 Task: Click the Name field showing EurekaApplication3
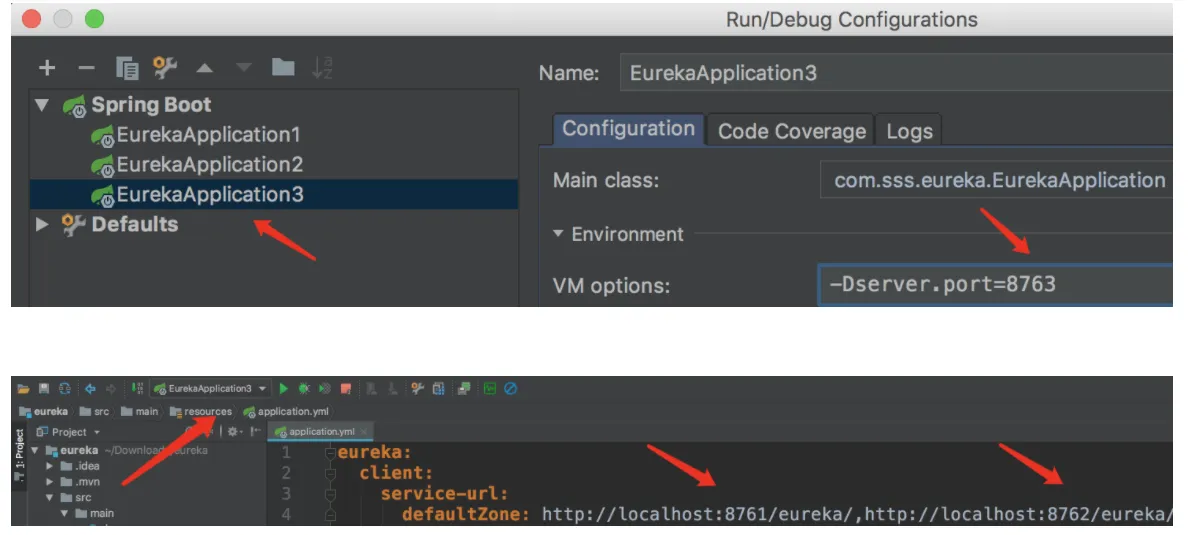click(896, 73)
